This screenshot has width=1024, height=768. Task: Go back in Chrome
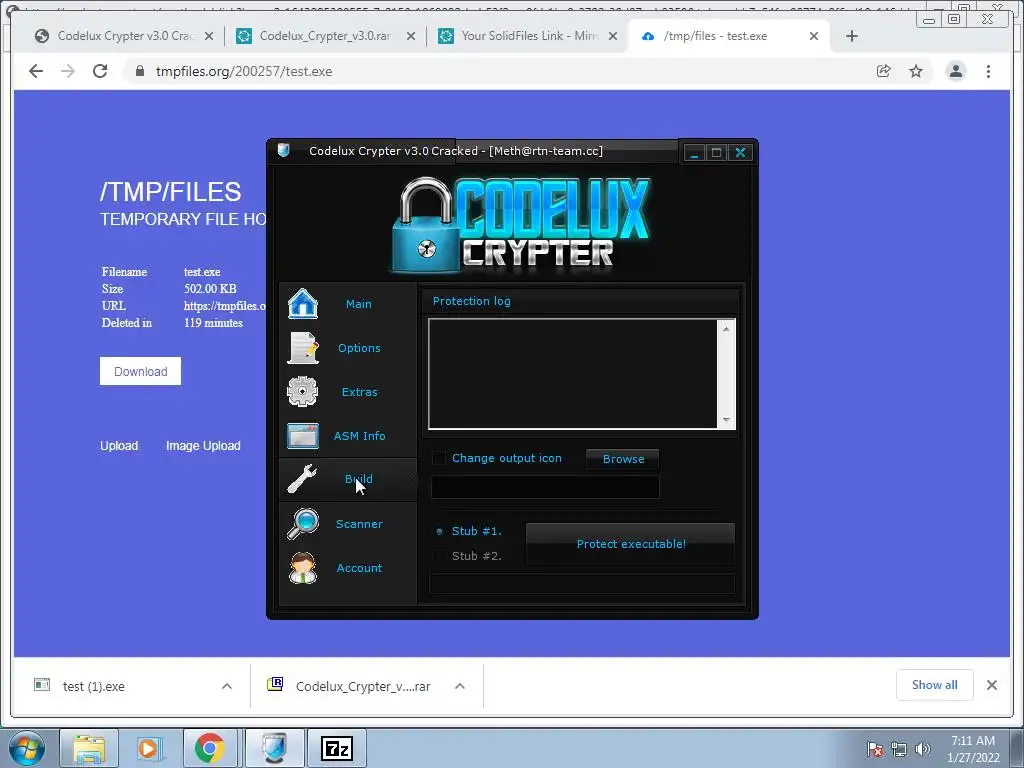point(36,71)
